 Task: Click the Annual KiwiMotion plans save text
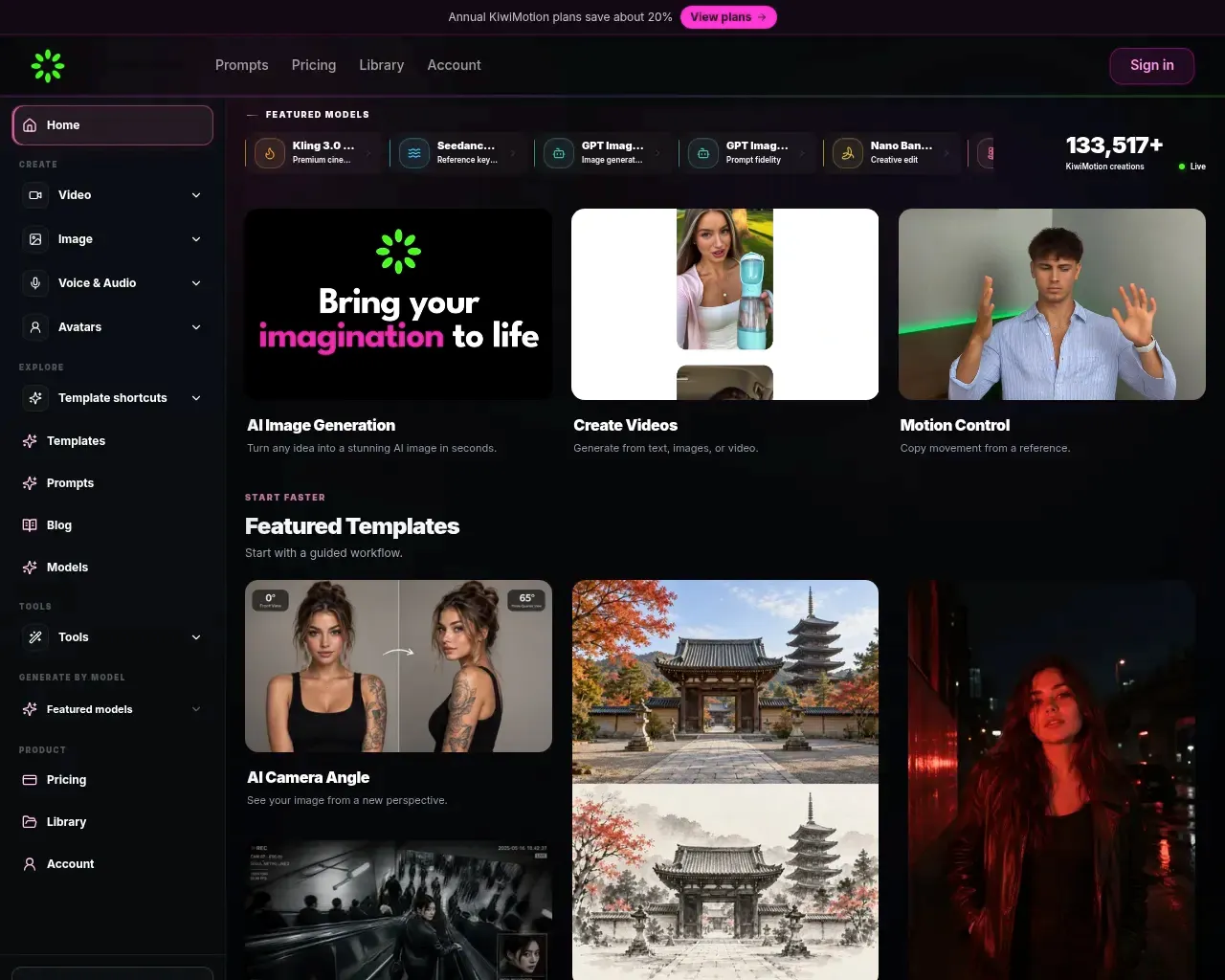pyautogui.click(x=560, y=17)
